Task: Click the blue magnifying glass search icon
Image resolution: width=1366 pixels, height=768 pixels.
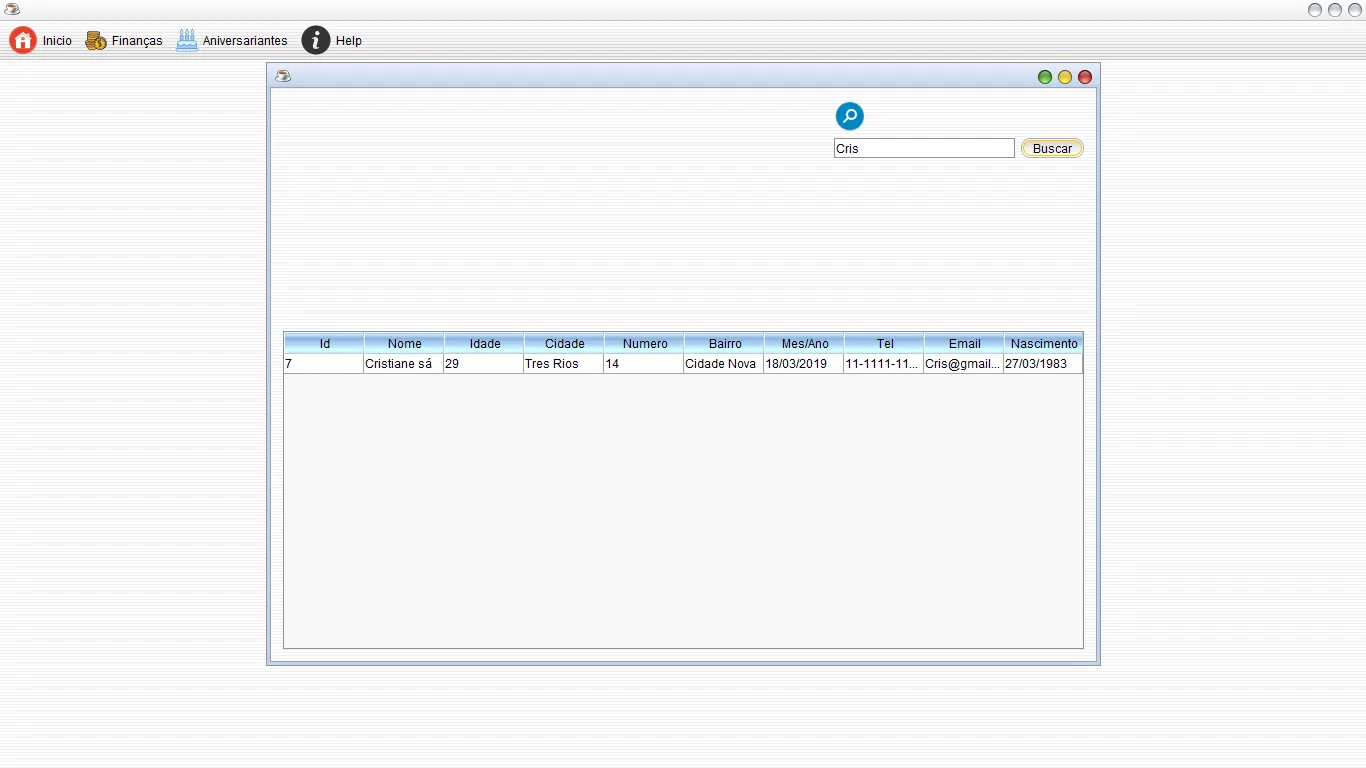Action: [x=850, y=116]
